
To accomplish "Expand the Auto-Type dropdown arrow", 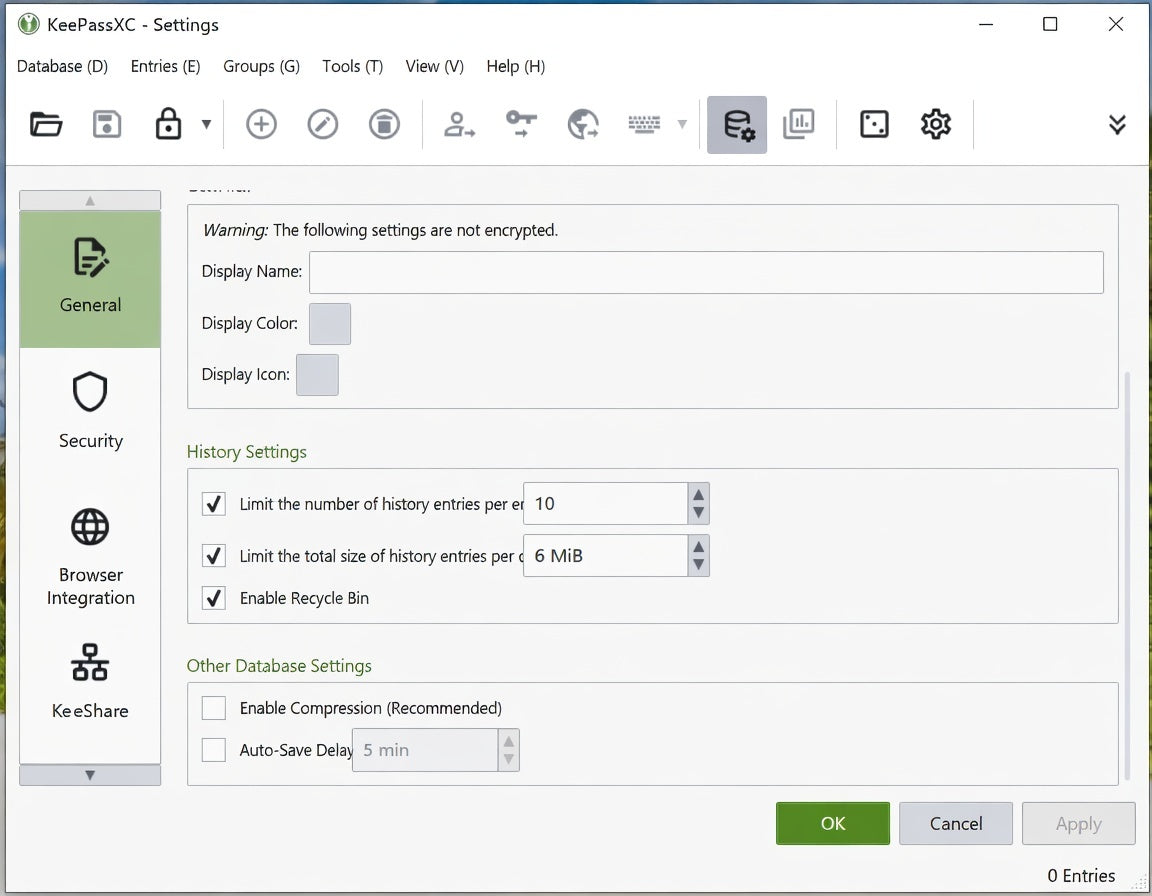I will tap(682, 124).
